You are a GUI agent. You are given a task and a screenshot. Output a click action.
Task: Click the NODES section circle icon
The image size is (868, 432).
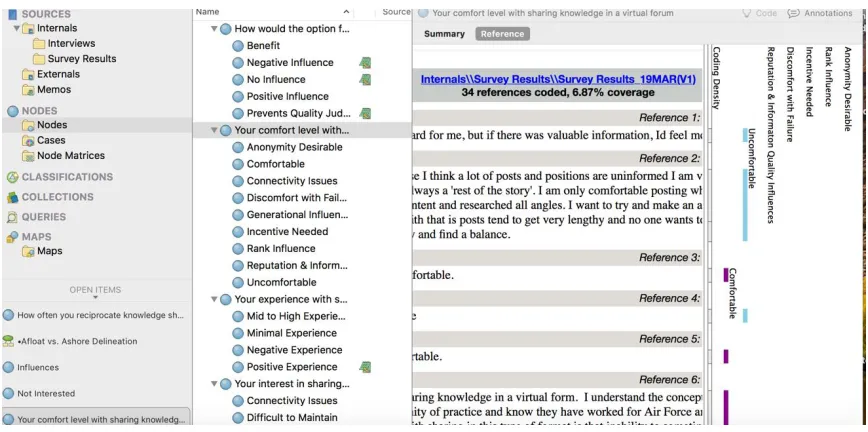(x=12, y=111)
